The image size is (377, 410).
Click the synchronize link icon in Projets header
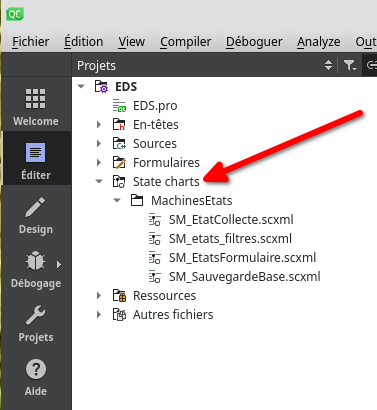371,65
